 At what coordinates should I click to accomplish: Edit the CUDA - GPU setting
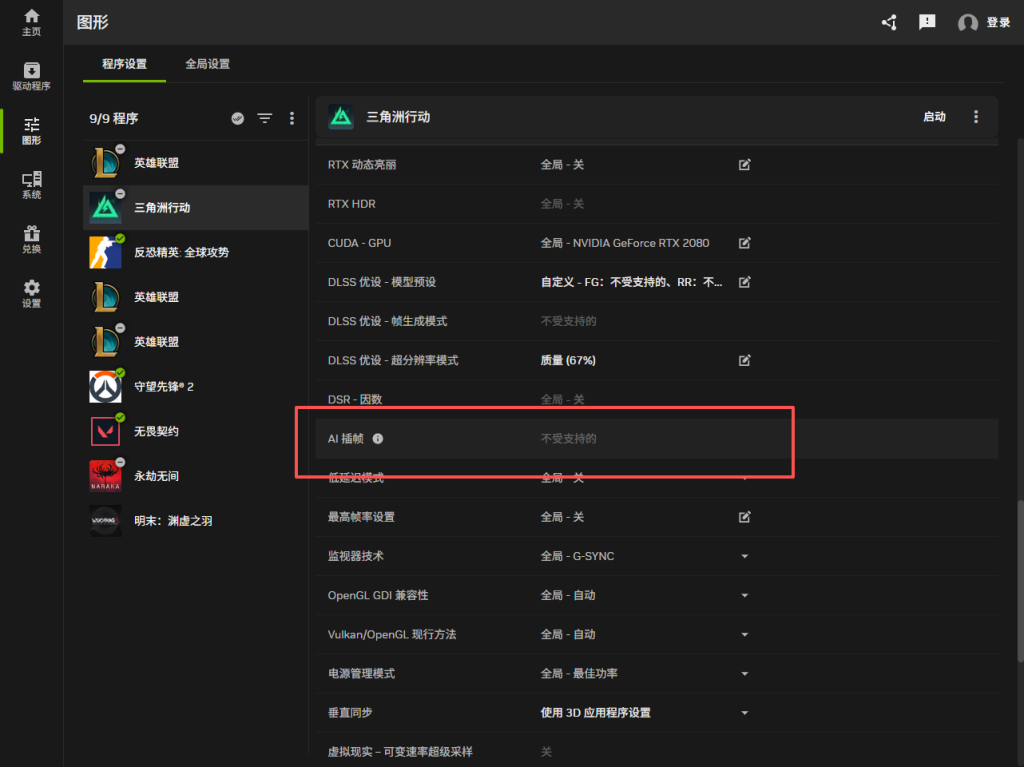click(744, 243)
